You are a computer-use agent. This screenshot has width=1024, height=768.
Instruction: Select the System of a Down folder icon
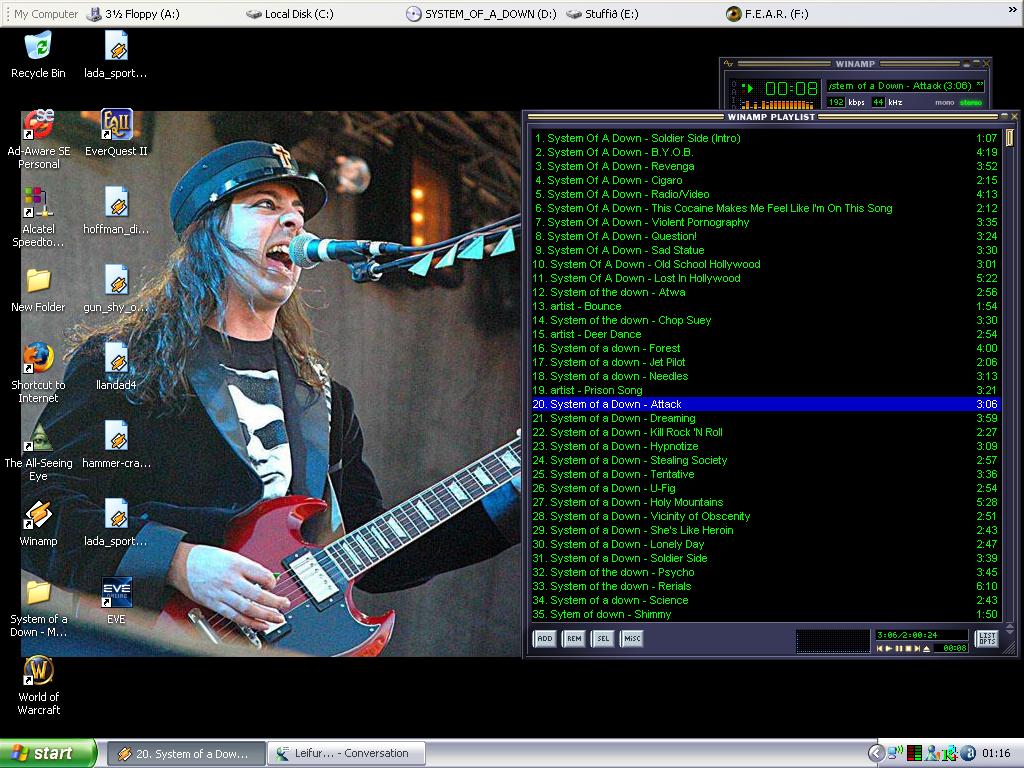click(39, 607)
